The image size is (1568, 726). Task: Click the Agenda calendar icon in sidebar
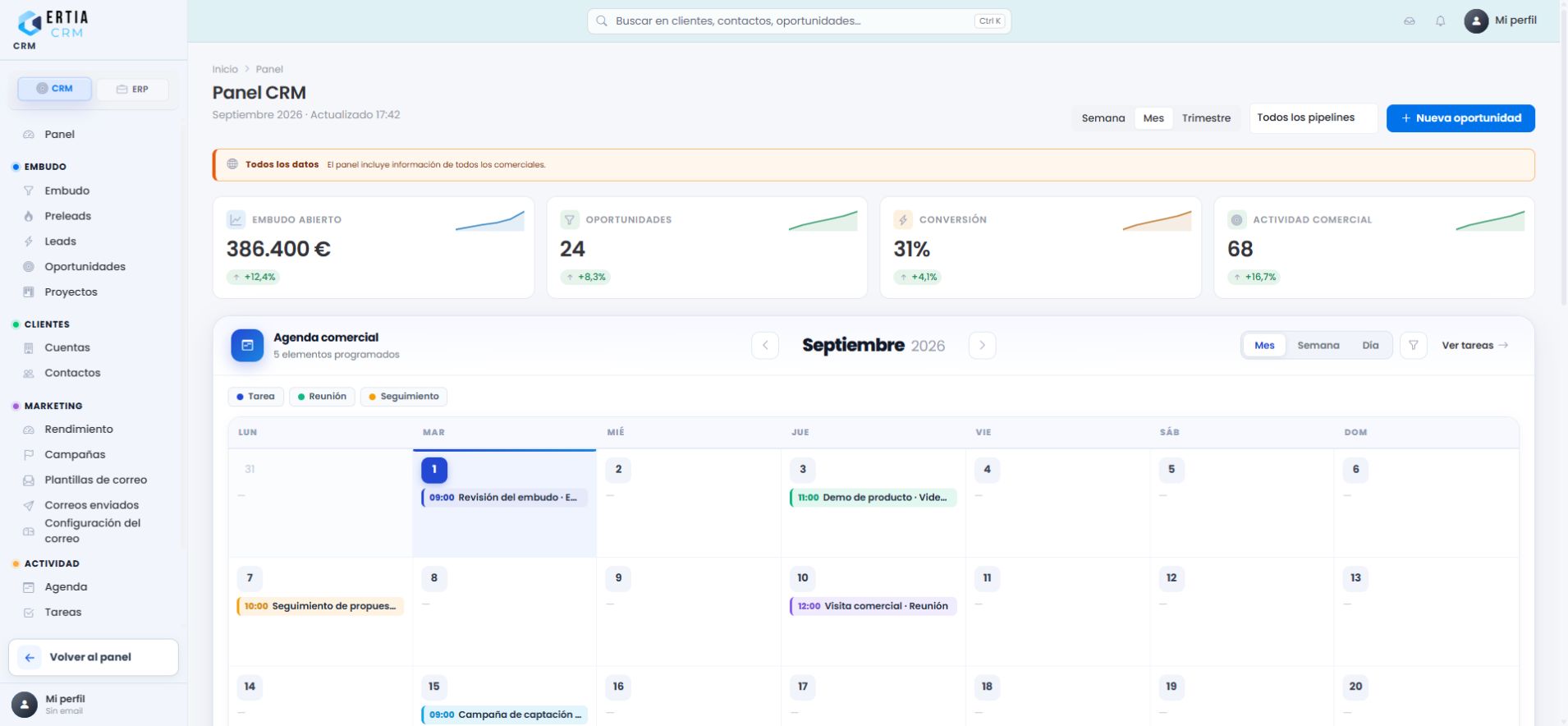click(29, 587)
